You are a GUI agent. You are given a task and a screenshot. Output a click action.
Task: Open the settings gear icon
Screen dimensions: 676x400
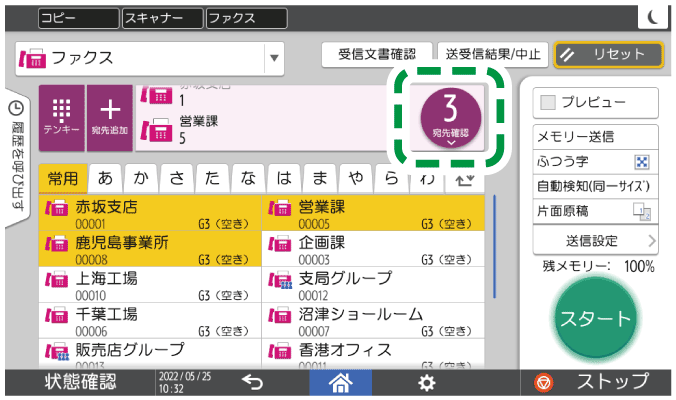click(426, 383)
